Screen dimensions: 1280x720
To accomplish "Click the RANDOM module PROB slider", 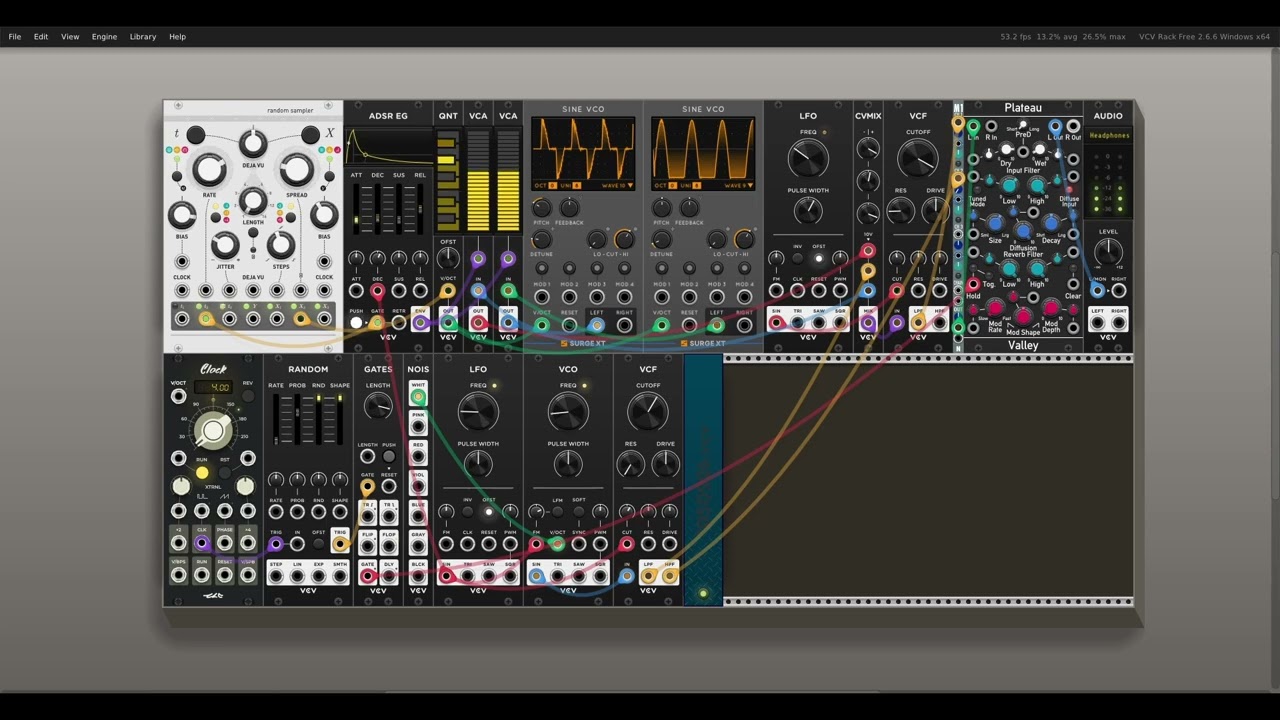I will pos(297,419).
